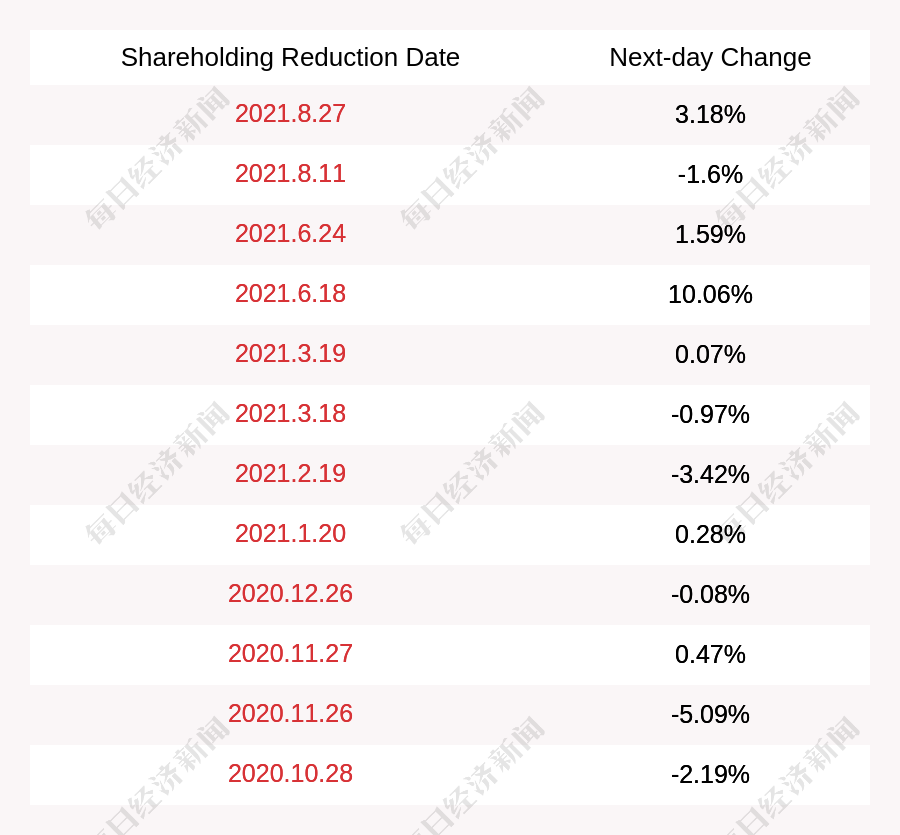Click the 0.07% change value
Image resolution: width=900 pixels, height=835 pixels.
(x=710, y=355)
